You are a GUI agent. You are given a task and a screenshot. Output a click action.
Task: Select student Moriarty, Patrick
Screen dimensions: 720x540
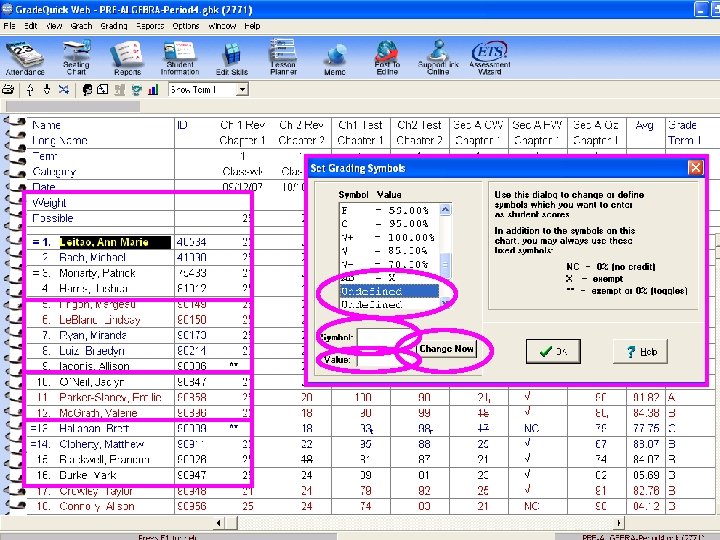[x=97, y=273]
